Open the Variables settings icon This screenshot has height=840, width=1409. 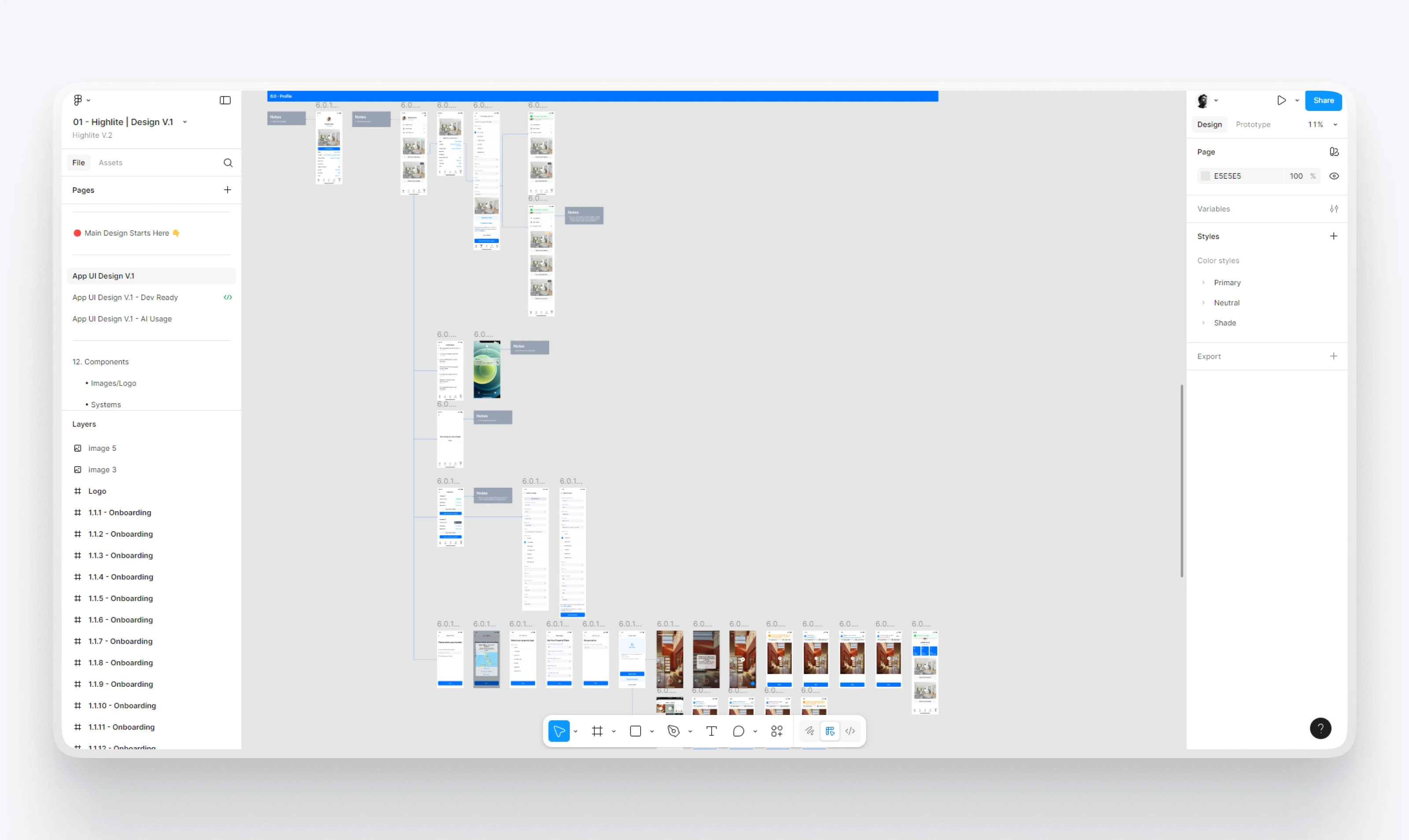coord(1334,209)
